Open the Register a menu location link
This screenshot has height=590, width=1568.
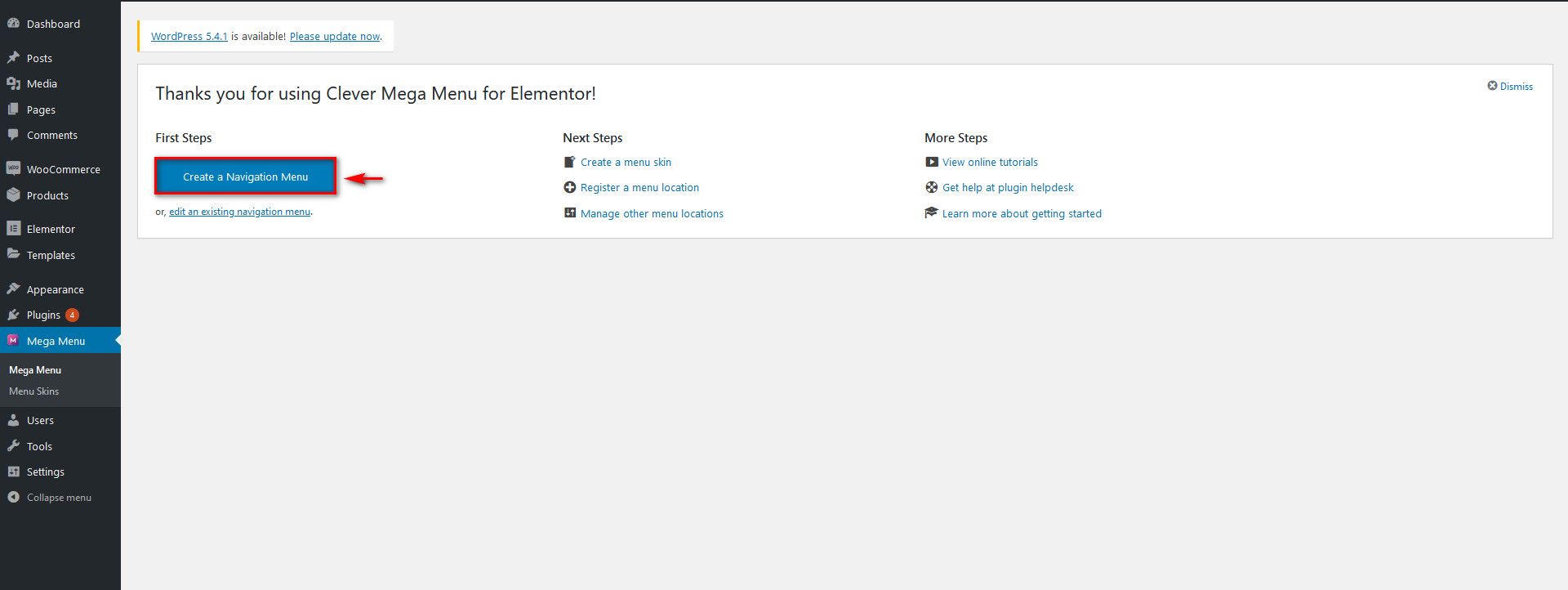tap(639, 187)
